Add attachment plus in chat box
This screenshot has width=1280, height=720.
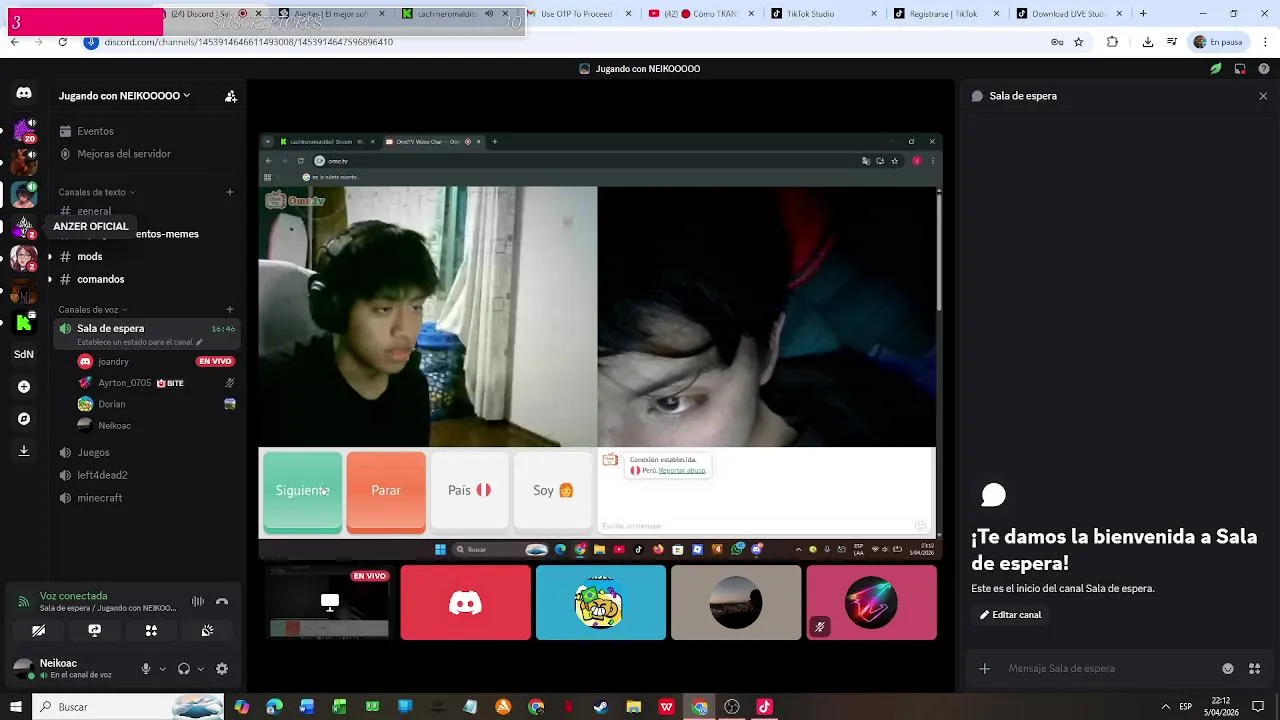point(984,669)
